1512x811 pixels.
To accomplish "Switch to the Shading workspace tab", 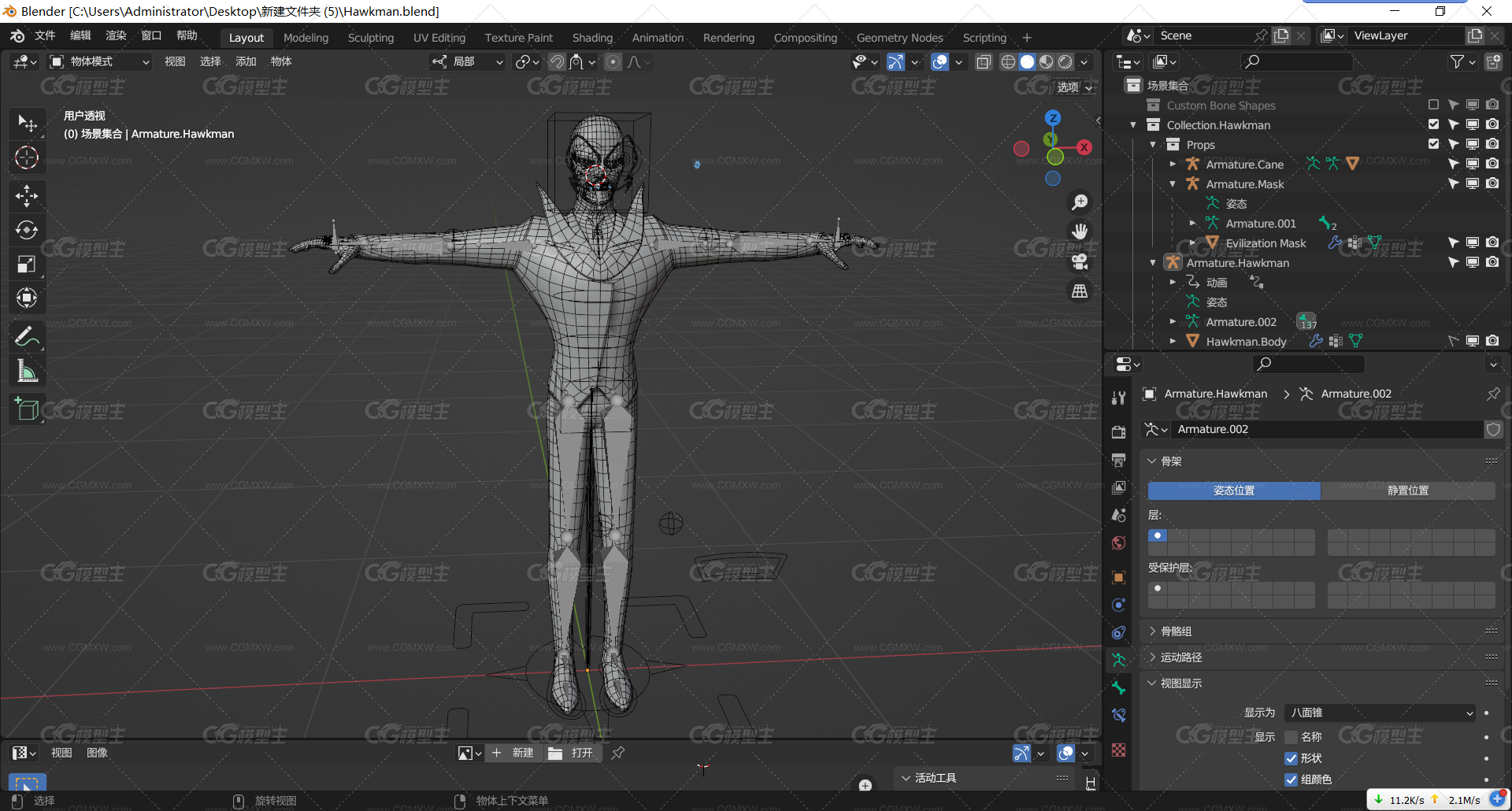I will (x=592, y=38).
